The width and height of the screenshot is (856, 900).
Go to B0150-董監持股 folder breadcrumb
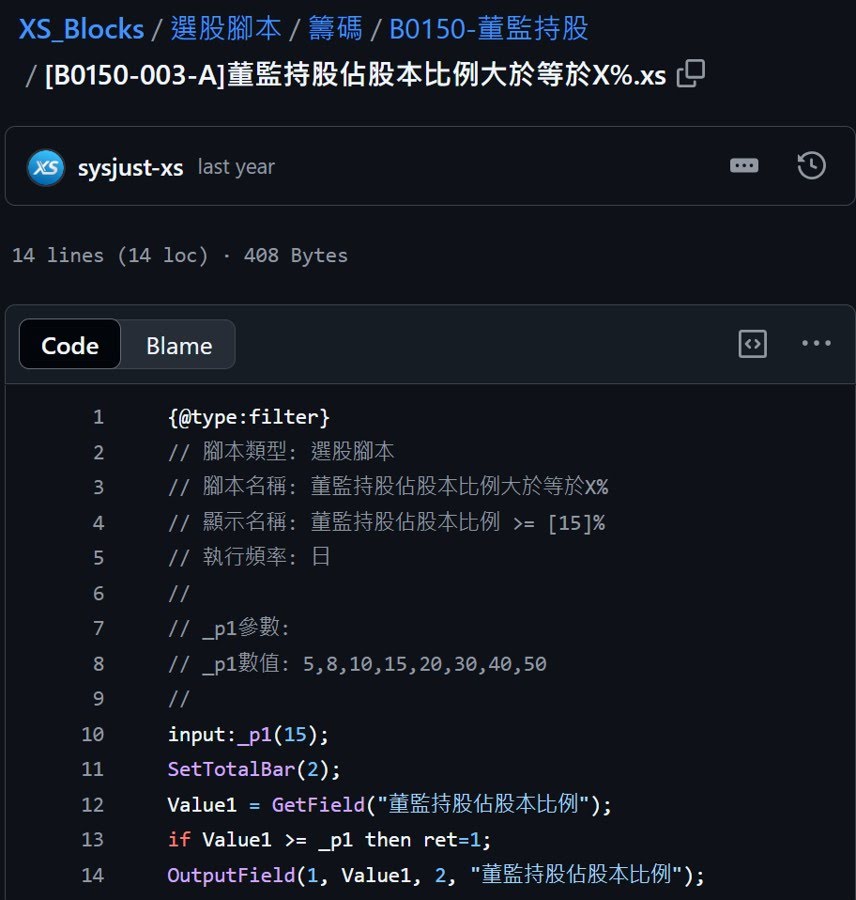click(488, 29)
